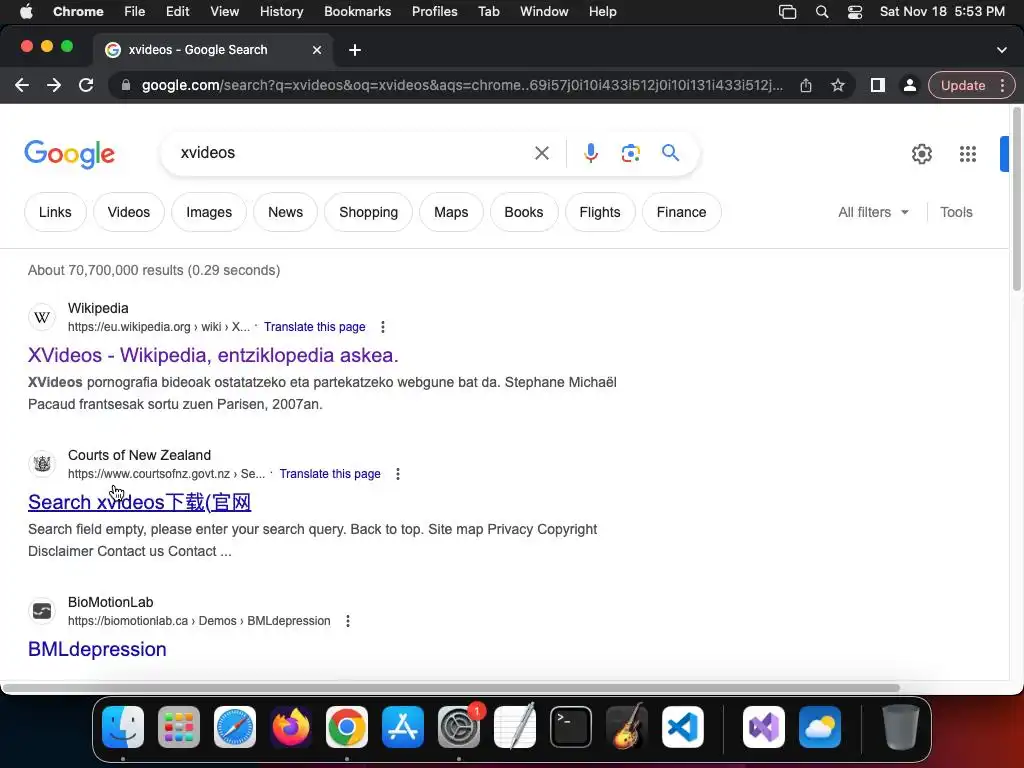Open the Apple menu
The image size is (1024, 768).
[x=26, y=12]
